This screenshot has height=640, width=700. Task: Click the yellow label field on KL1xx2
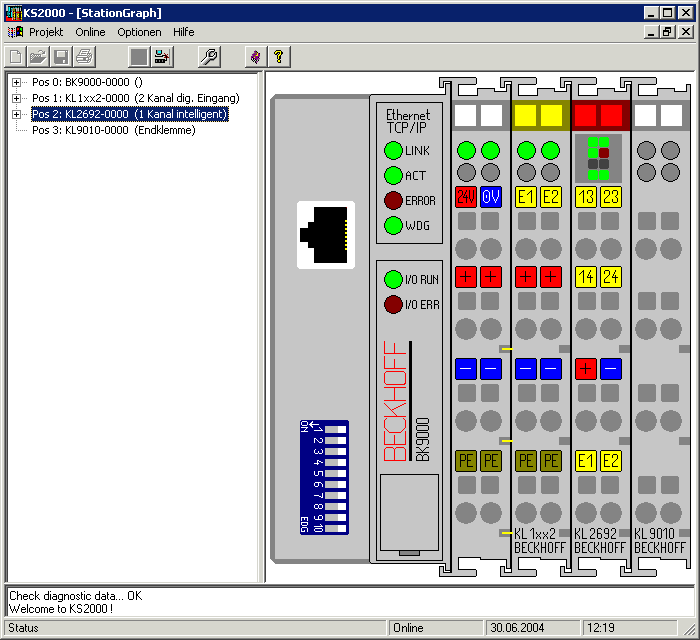pyautogui.click(x=539, y=115)
